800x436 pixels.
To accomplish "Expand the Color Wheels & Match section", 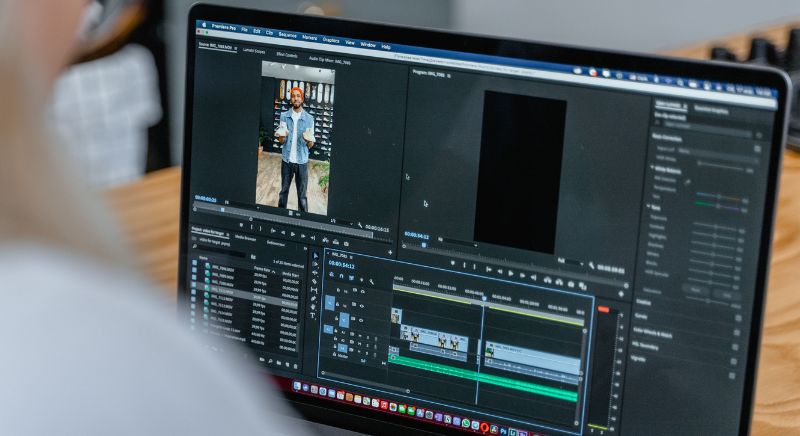I will tap(654, 334).
